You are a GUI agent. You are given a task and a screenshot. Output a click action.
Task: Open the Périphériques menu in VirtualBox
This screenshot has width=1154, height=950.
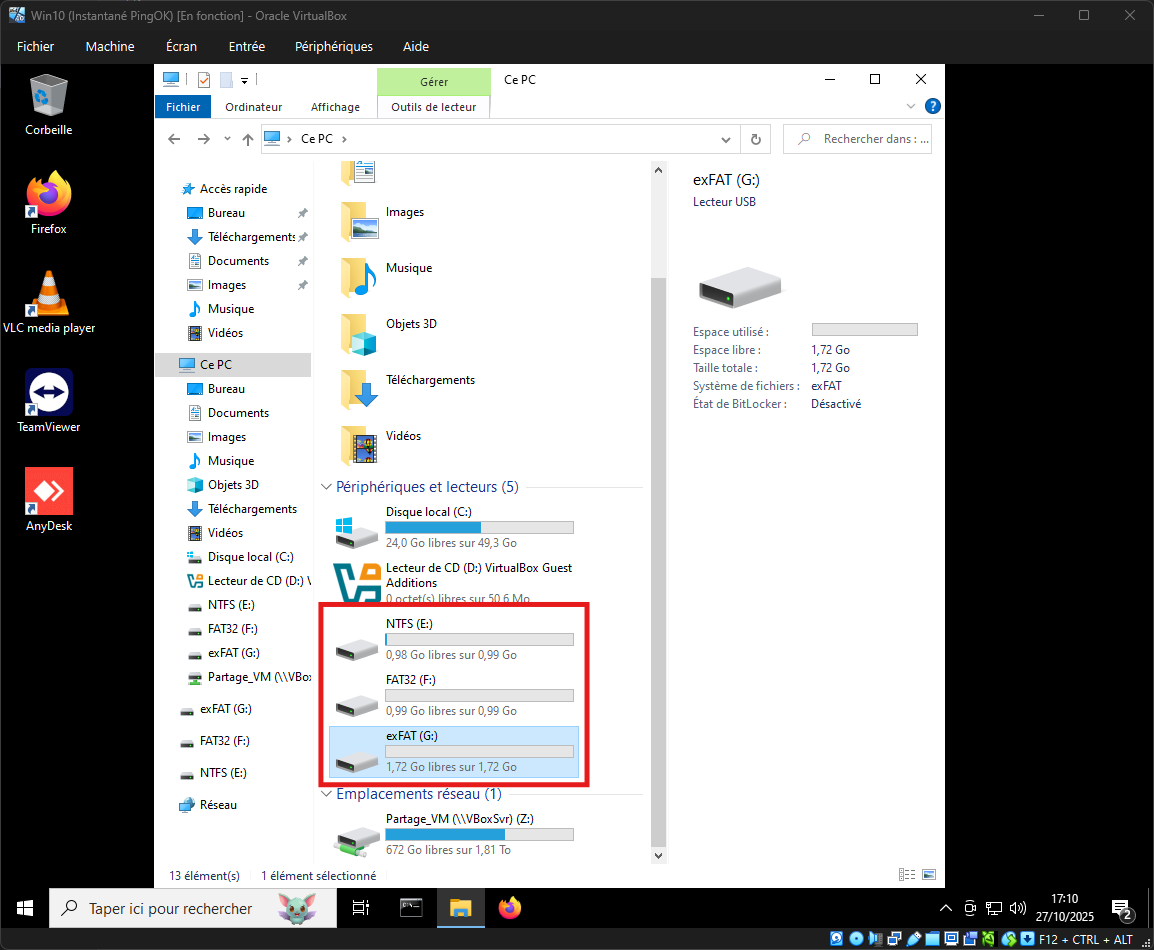pyautogui.click(x=333, y=46)
